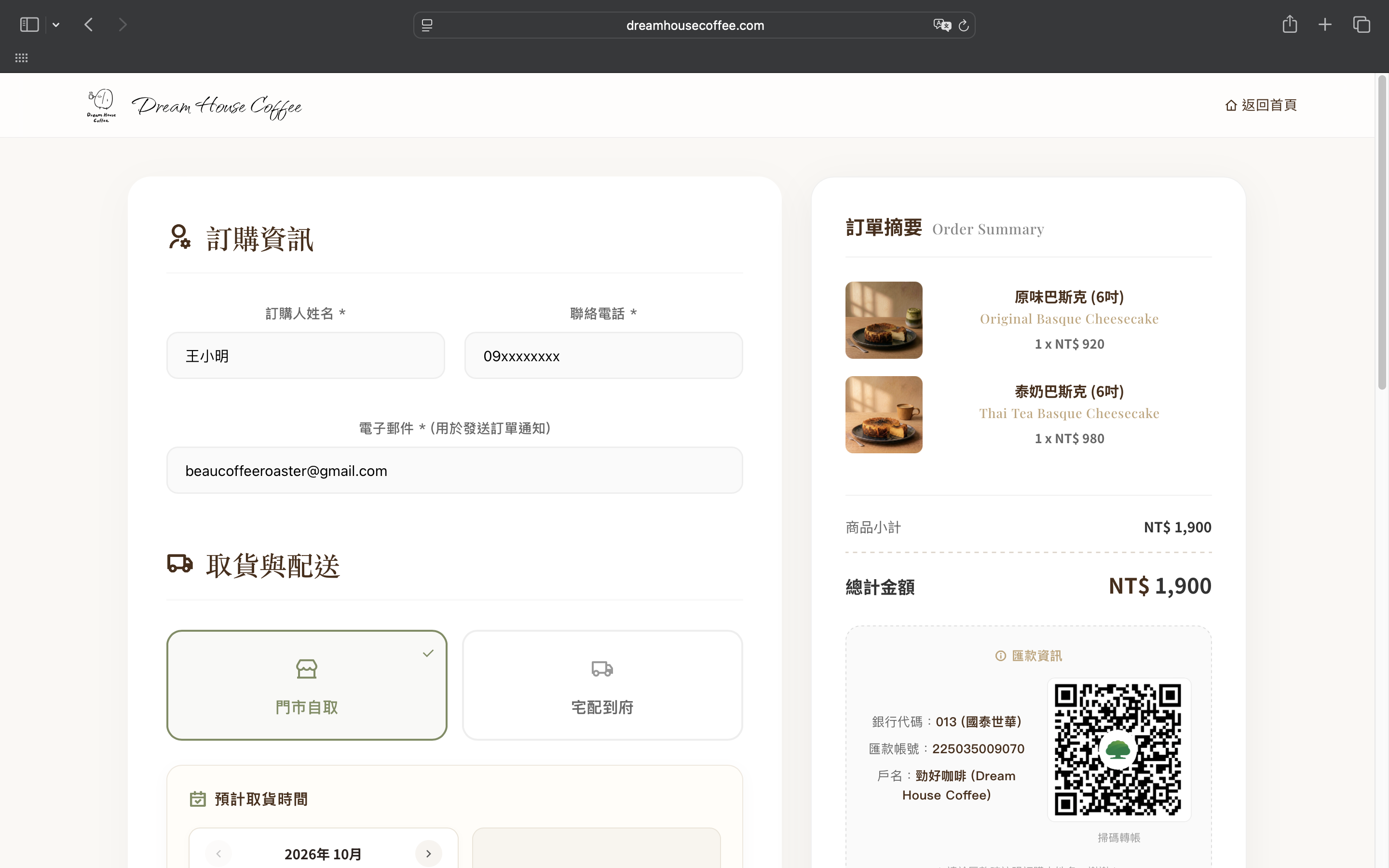
Task: Go forward to next page
Action: (122, 25)
